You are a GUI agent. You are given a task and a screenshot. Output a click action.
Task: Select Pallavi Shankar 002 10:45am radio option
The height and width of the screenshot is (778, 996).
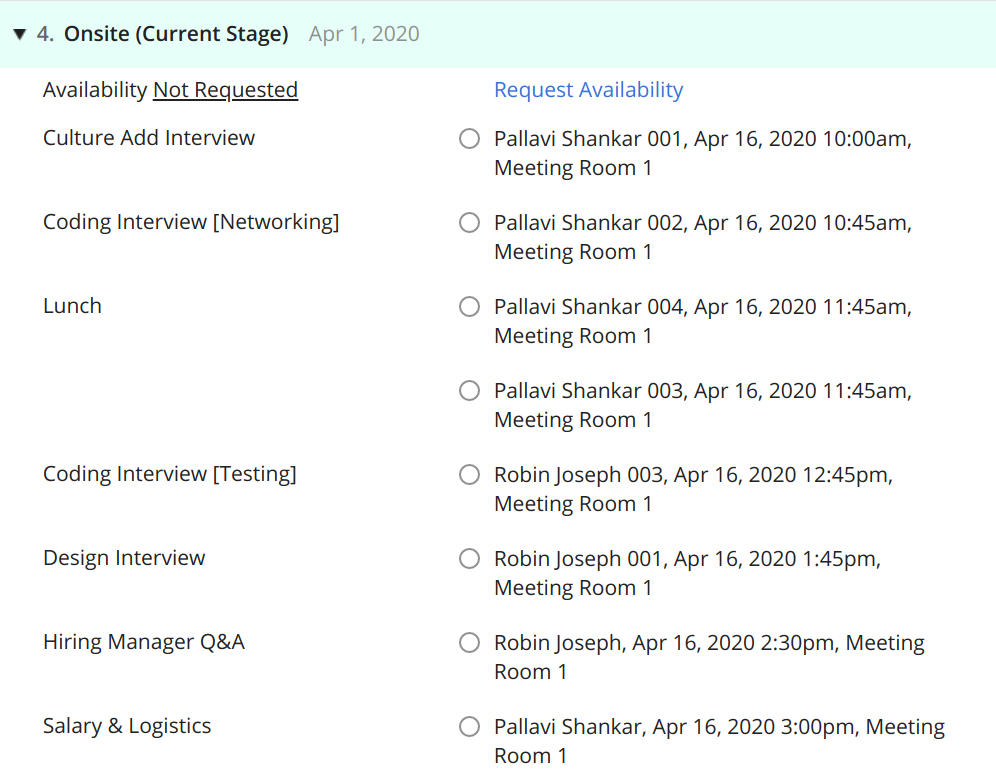[469, 222]
